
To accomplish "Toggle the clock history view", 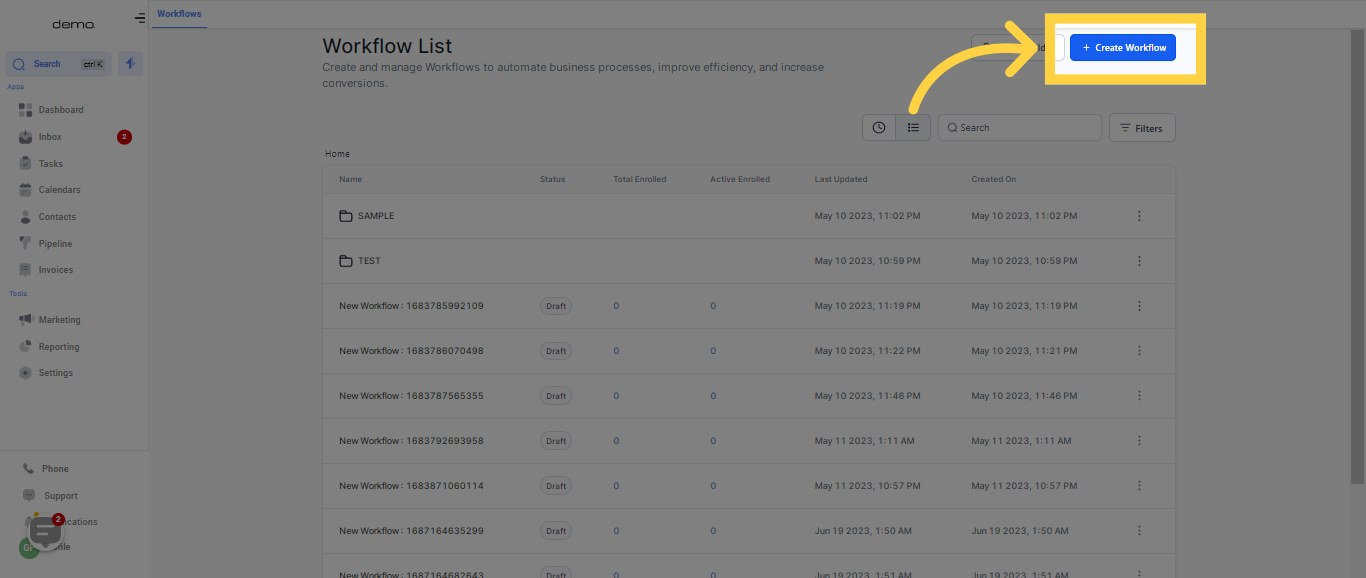I will (878, 127).
